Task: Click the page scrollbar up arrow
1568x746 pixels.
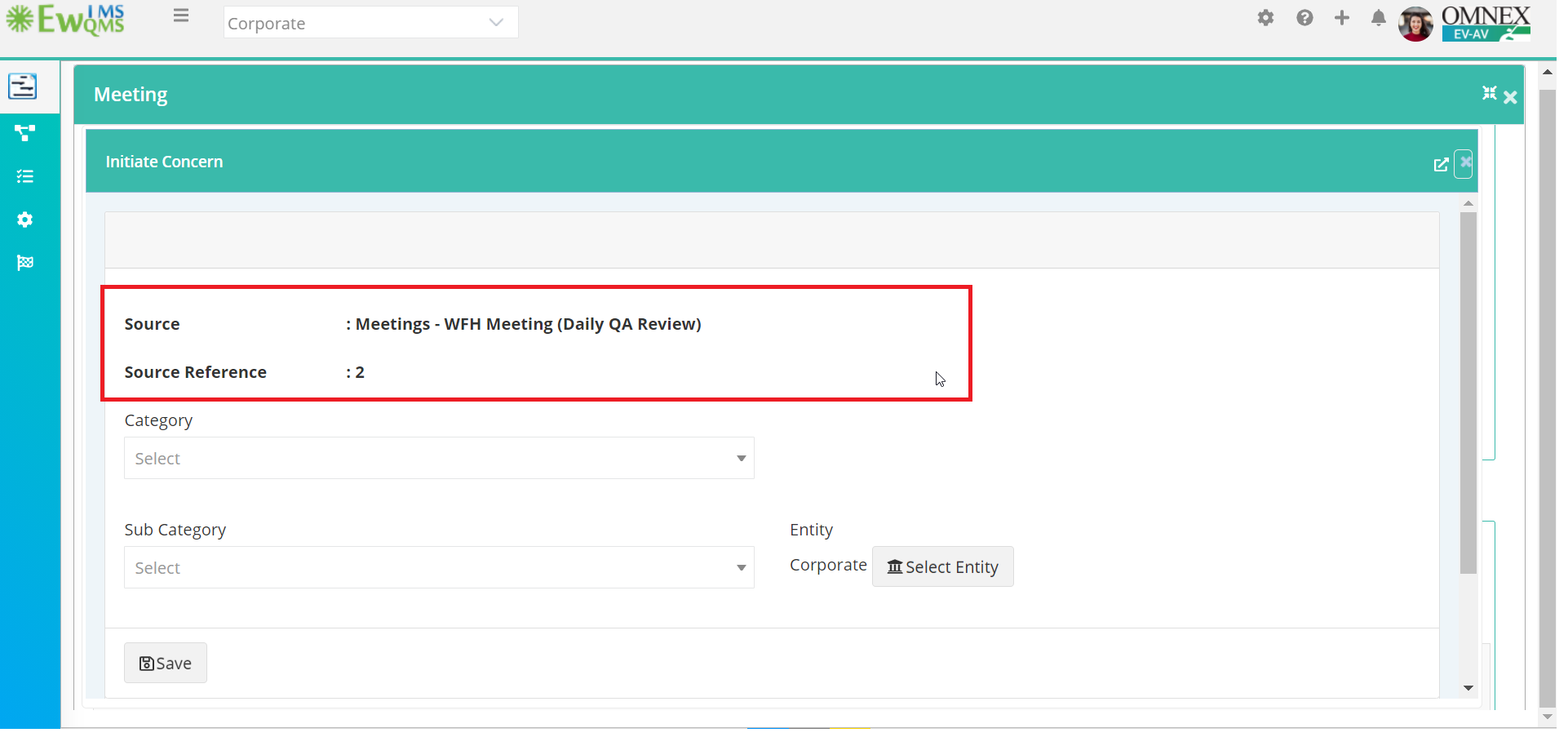Action: point(1547,72)
